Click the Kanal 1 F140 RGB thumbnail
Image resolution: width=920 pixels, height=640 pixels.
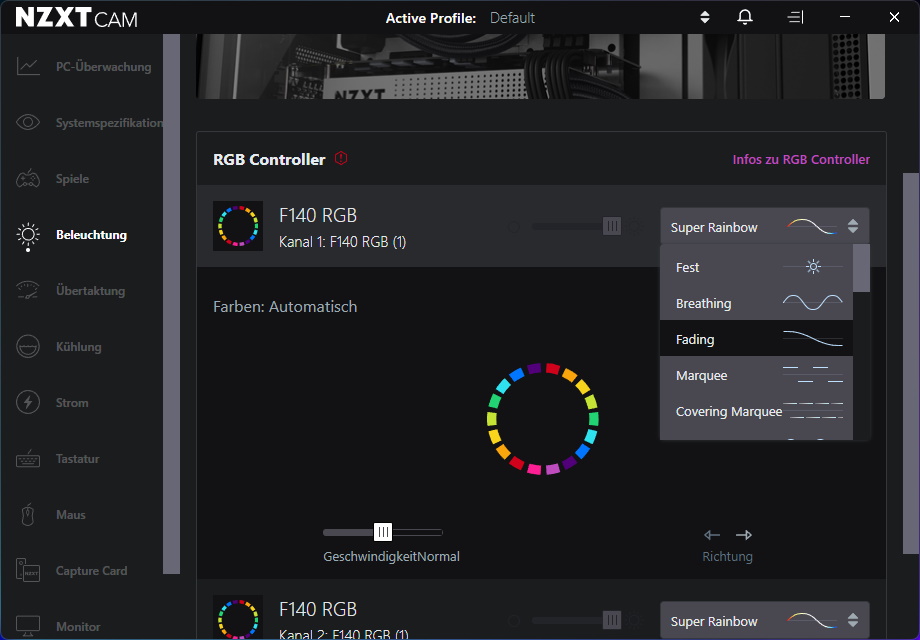coord(238,226)
